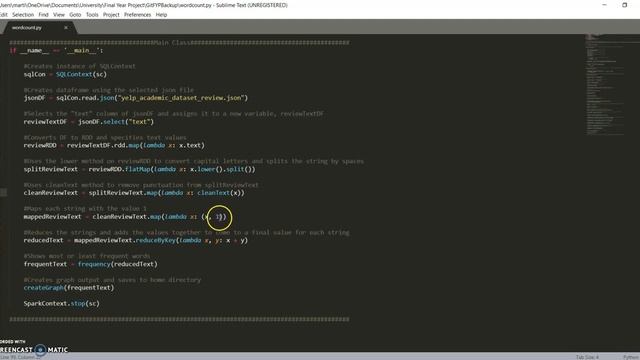Click the Tab Size setting in status bar
The width and height of the screenshot is (640, 360).
pos(587,357)
